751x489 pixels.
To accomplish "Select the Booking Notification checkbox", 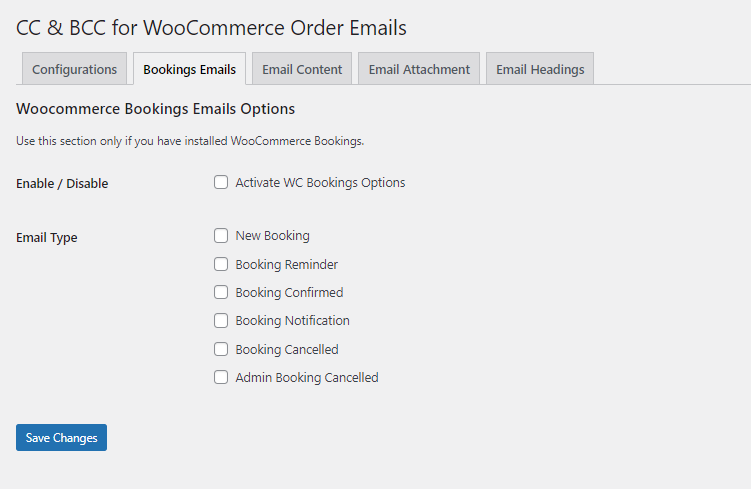I will pyautogui.click(x=221, y=321).
